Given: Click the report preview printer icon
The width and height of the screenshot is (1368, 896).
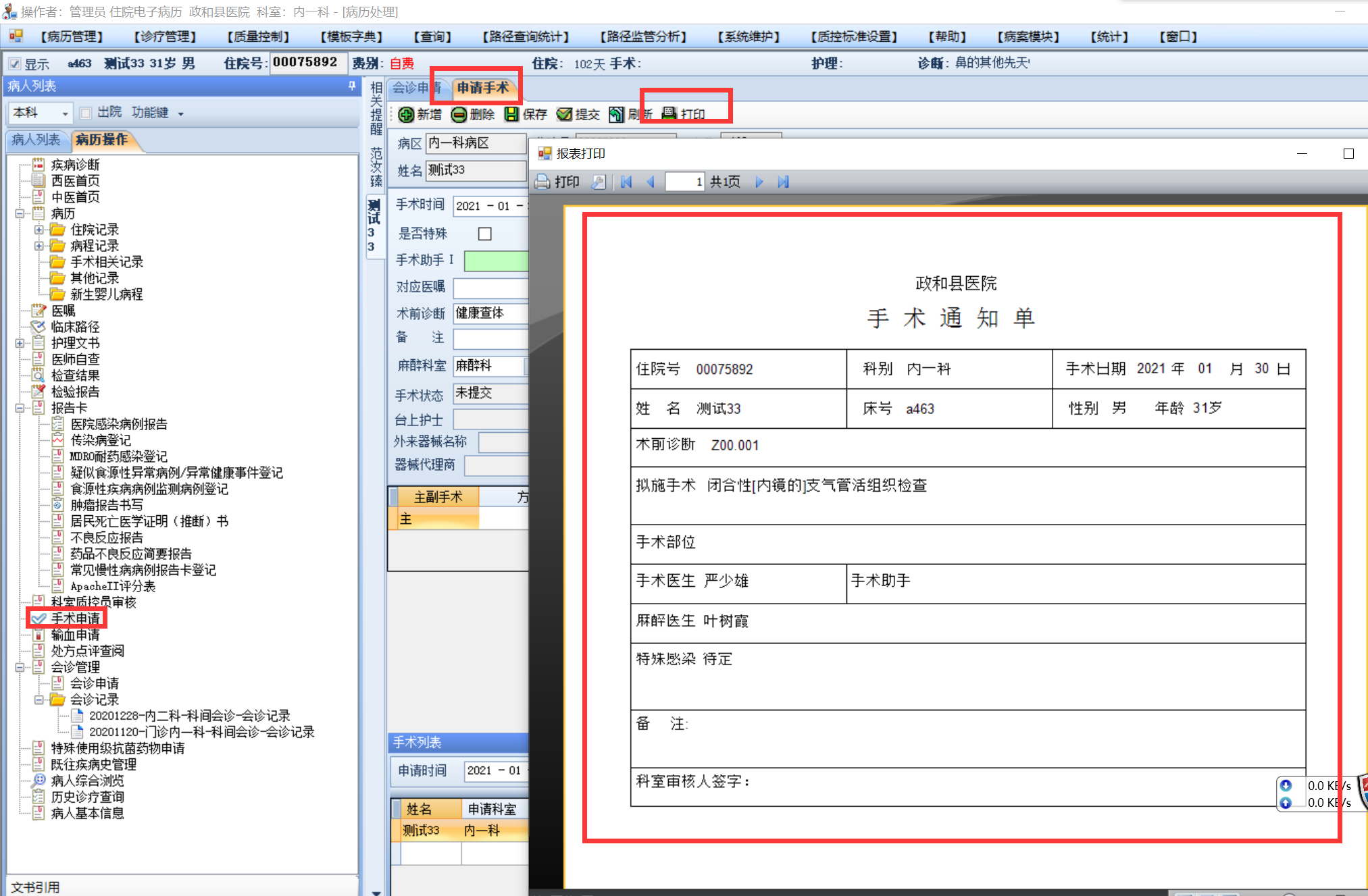Looking at the screenshot, I should [542, 182].
